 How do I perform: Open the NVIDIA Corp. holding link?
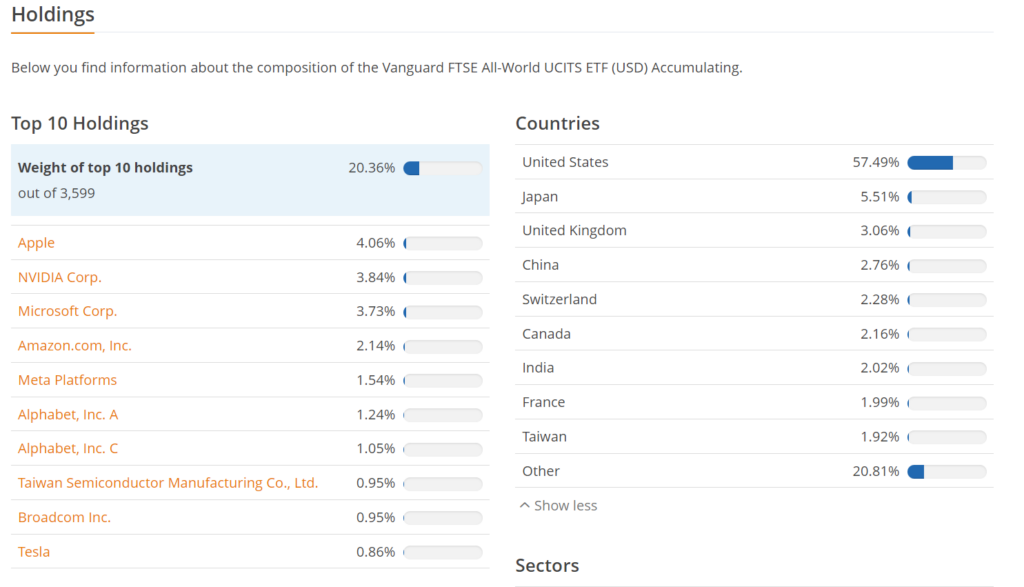point(59,277)
